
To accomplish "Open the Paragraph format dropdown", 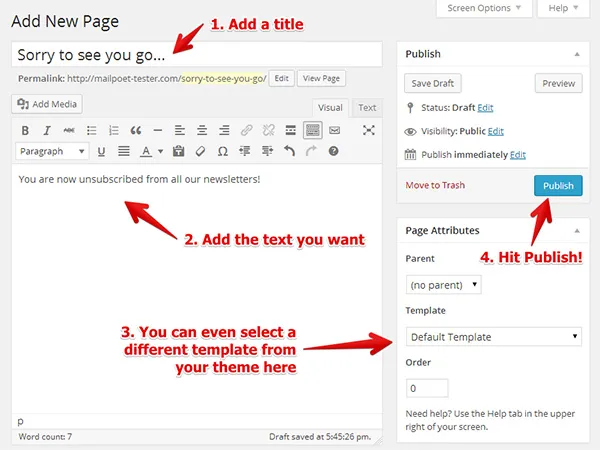I will pos(53,152).
